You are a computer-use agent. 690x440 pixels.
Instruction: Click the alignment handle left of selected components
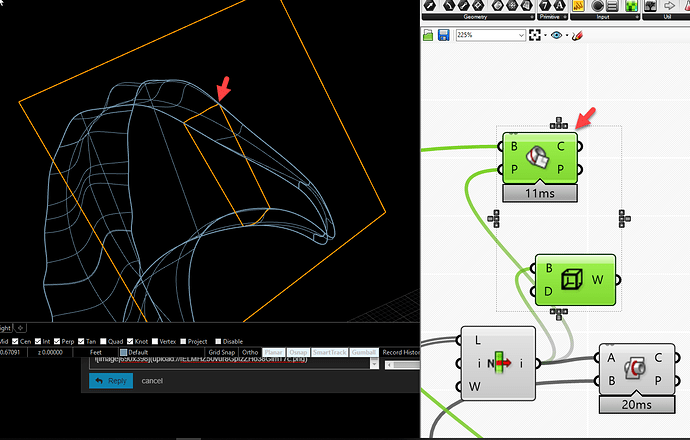coord(494,219)
